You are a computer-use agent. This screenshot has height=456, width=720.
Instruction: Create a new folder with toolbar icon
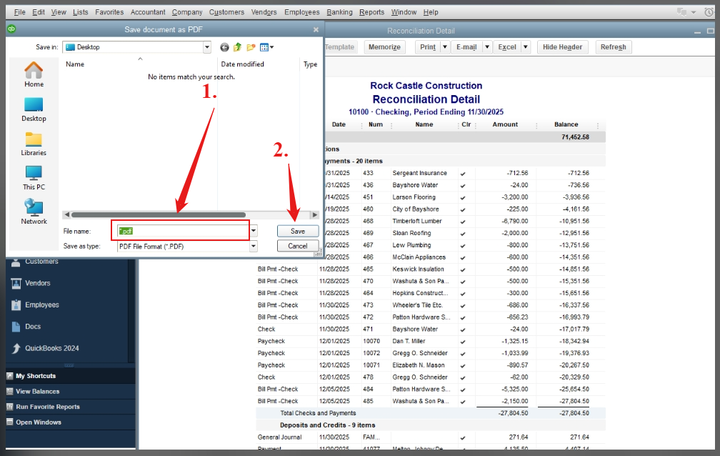coord(251,47)
